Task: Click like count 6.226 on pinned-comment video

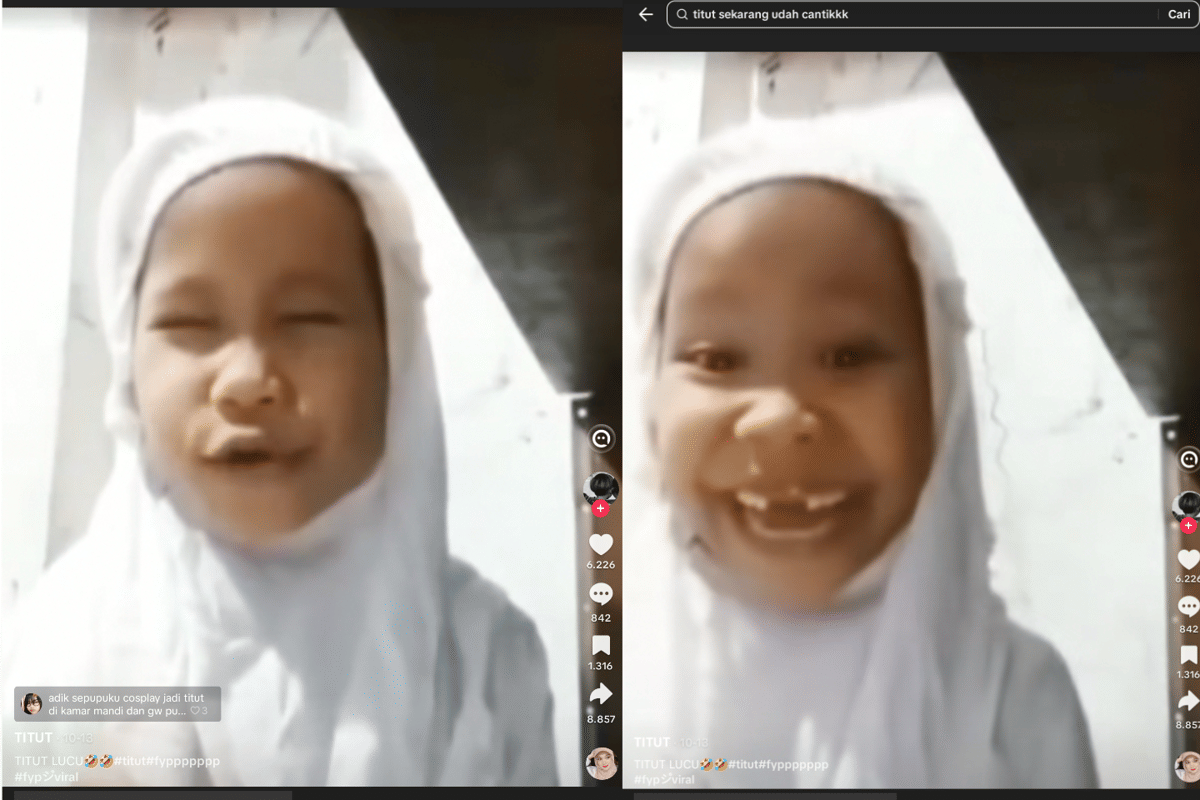Action: click(600, 565)
